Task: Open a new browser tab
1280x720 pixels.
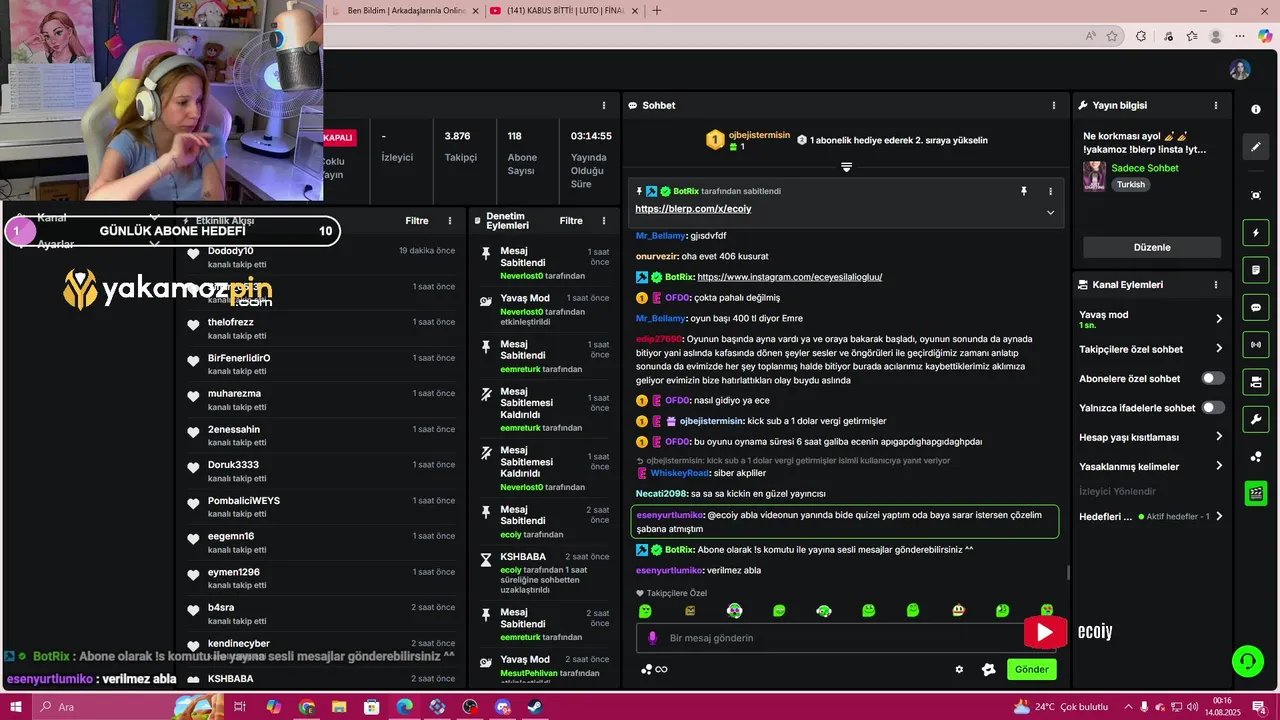Action: coord(657,11)
